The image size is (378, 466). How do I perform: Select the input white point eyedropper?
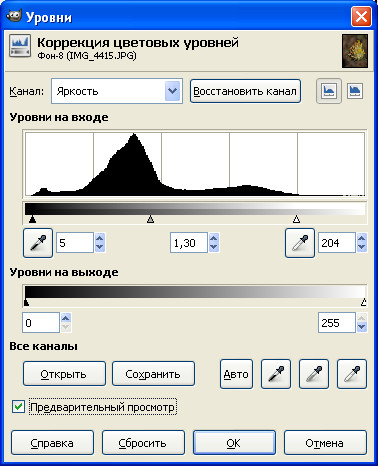point(300,243)
